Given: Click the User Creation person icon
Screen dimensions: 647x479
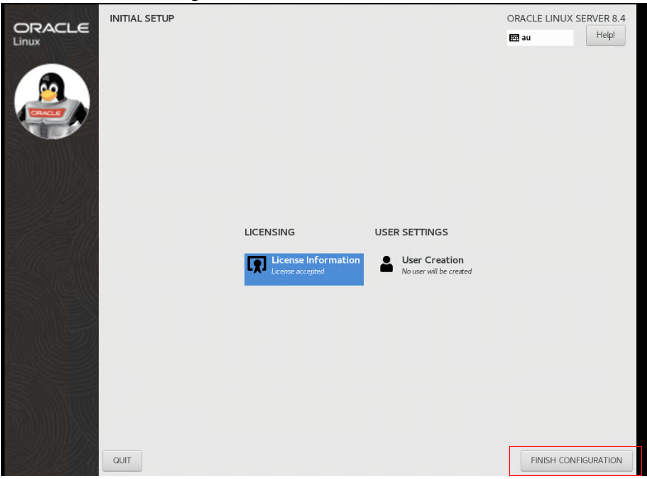Looking at the screenshot, I should [x=387, y=264].
